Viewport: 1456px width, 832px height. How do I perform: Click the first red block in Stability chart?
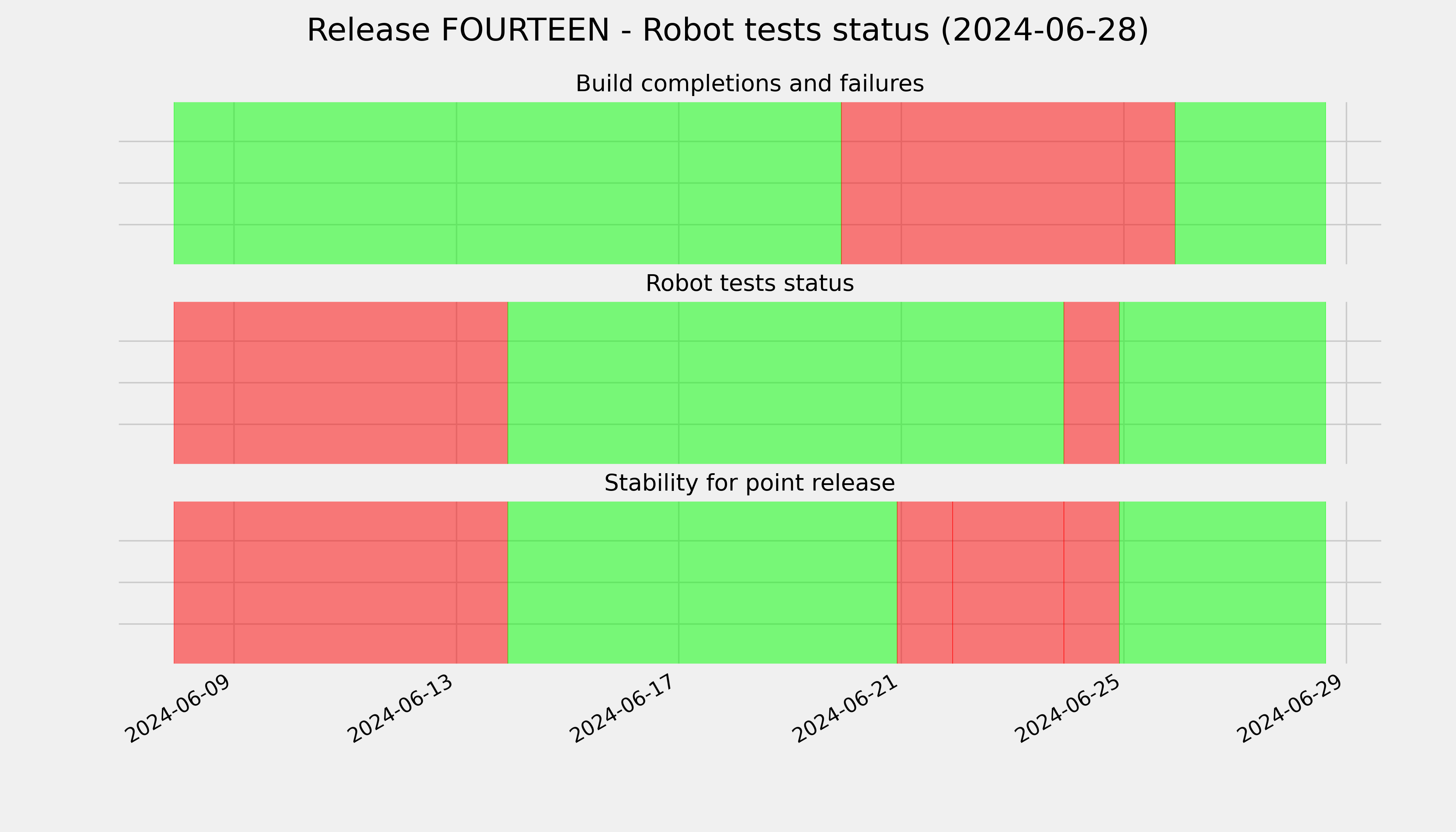tap(340, 582)
